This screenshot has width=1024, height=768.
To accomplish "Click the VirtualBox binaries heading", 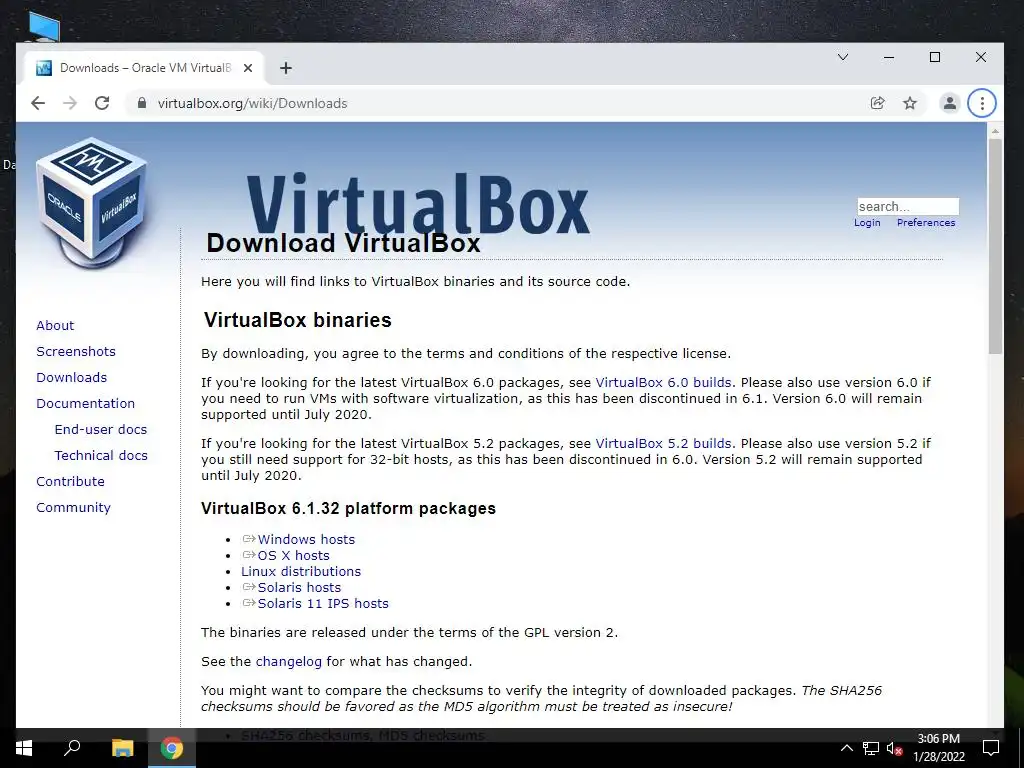I will click(298, 320).
